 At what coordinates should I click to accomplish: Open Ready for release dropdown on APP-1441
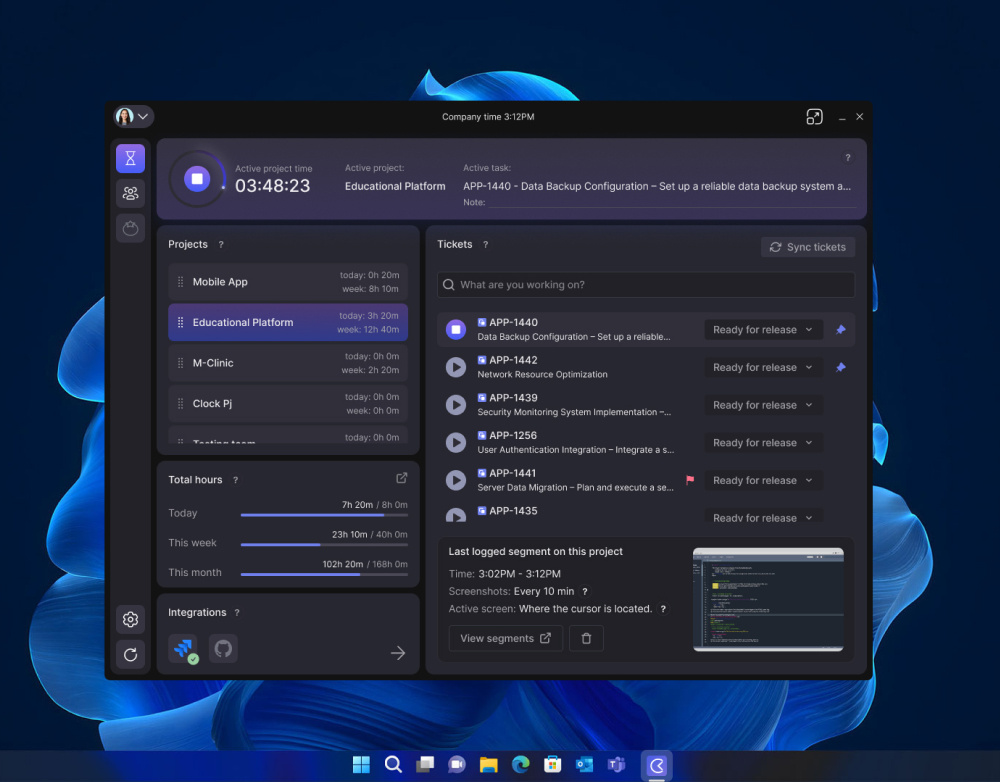[x=763, y=480]
